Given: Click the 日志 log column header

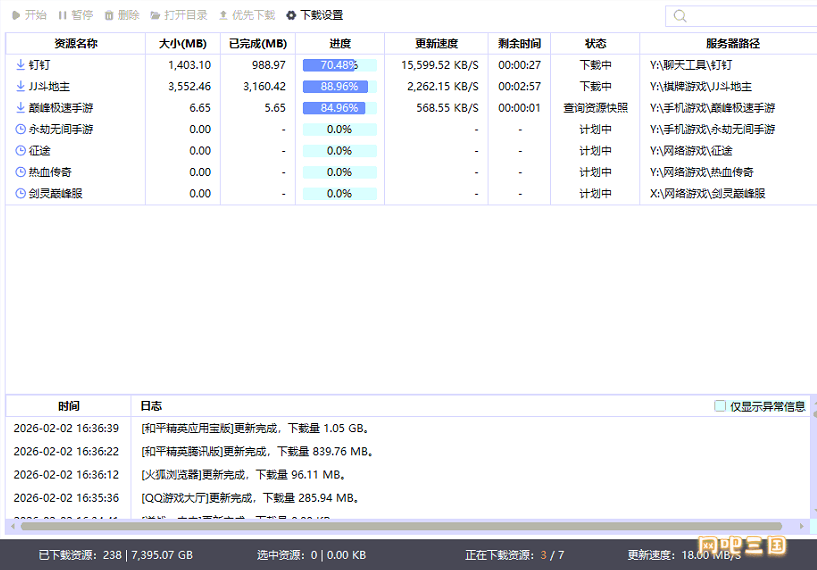Looking at the screenshot, I should pos(151,406).
